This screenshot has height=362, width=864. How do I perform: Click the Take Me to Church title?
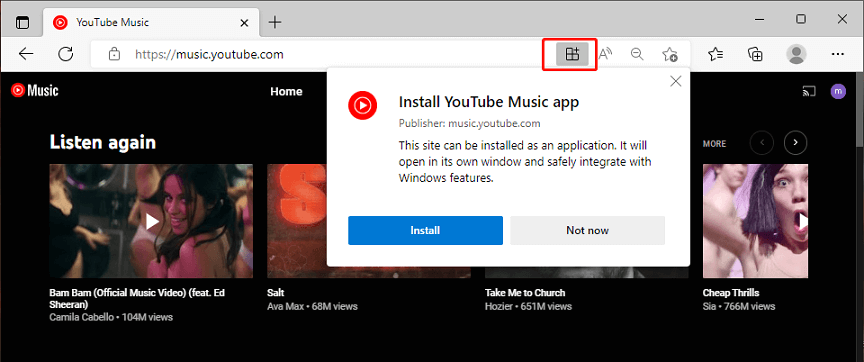point(525,293)
